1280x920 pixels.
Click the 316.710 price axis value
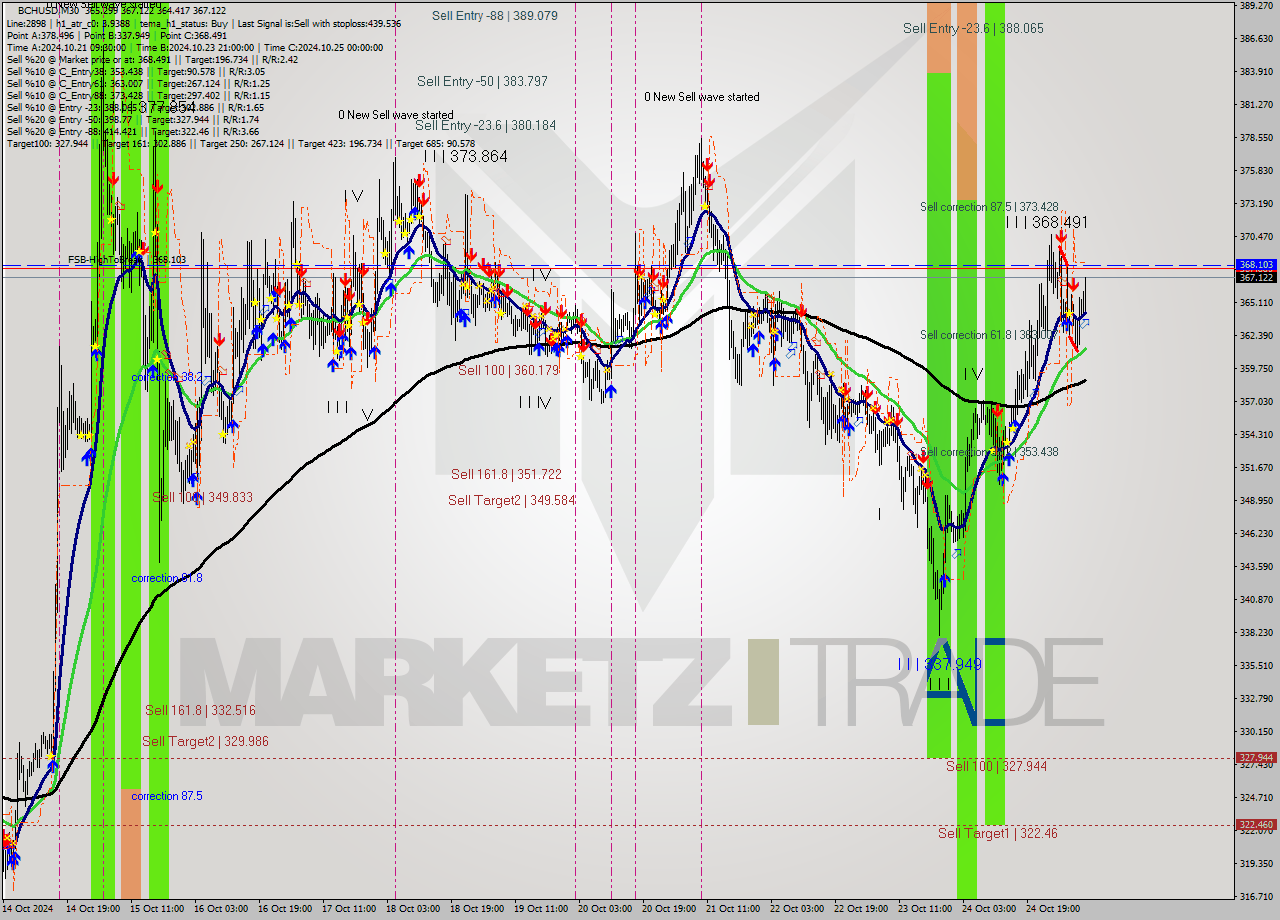point(1256,896)
